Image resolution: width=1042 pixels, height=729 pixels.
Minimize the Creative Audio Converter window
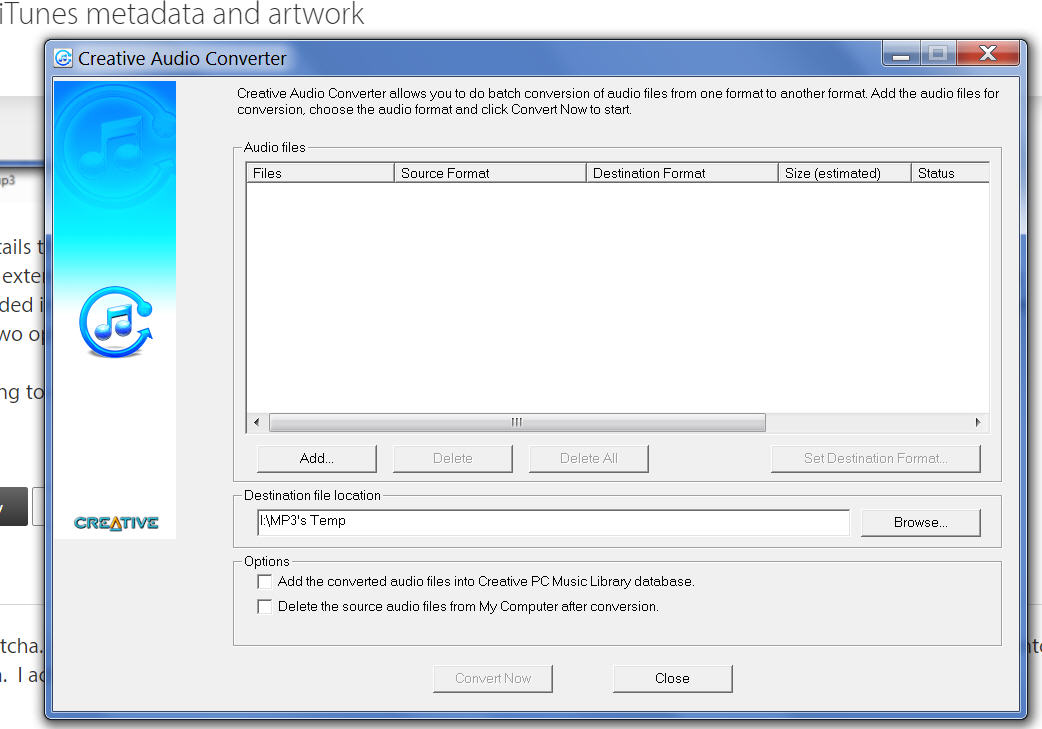pyautogui.click(x=901, y=54)
